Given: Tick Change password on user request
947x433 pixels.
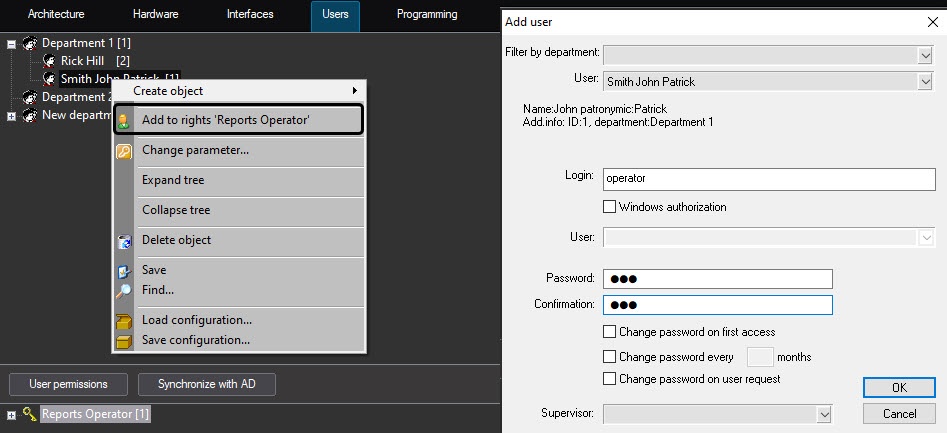Looking at the screenshot, I should tap(610, 379).
